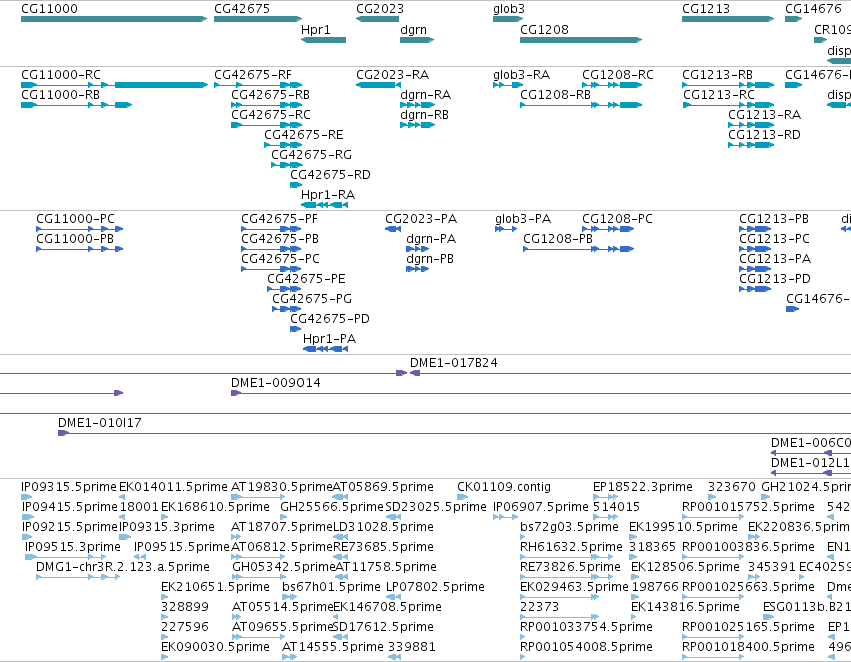The height and width of the screenshot is (662, 851).
Task: Select transcript CG42675-RF
Action: [x=253, y=75]
